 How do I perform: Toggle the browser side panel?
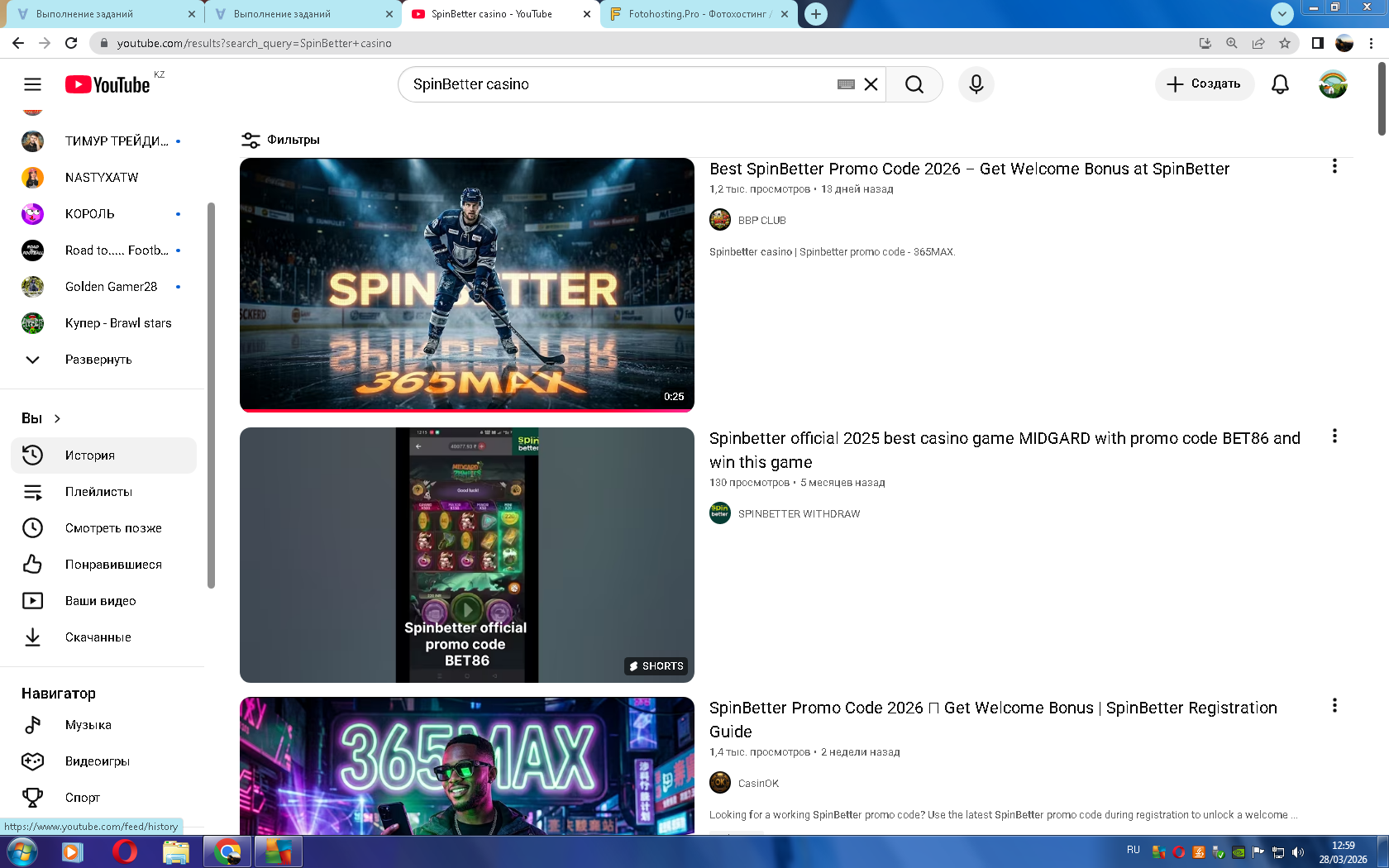point(1318,43)
